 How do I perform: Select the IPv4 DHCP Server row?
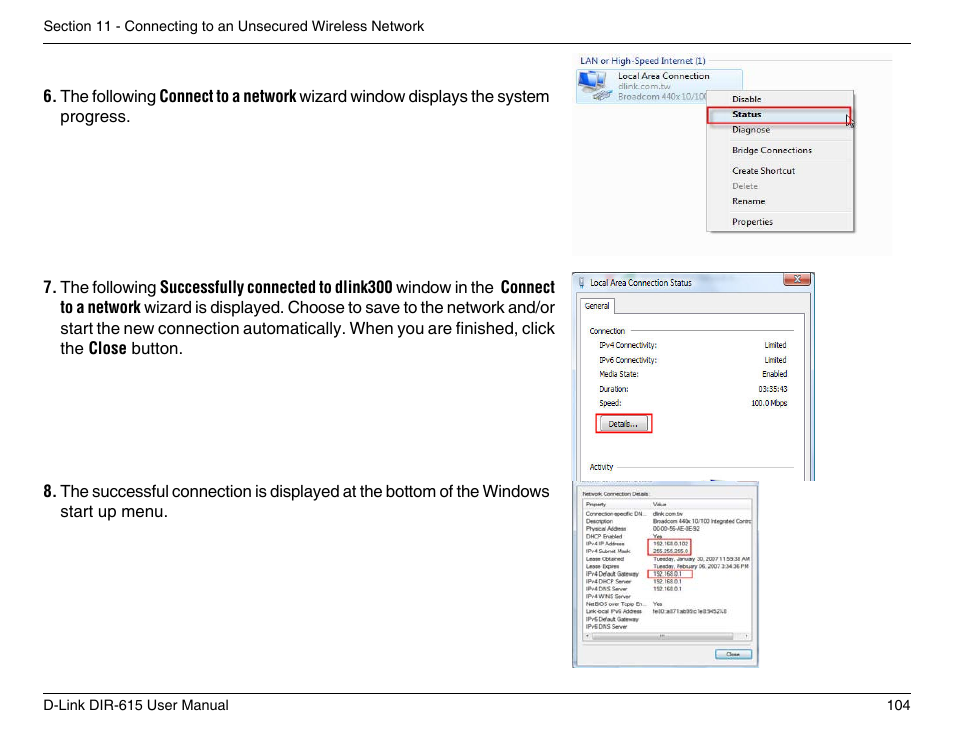[667, 582]
